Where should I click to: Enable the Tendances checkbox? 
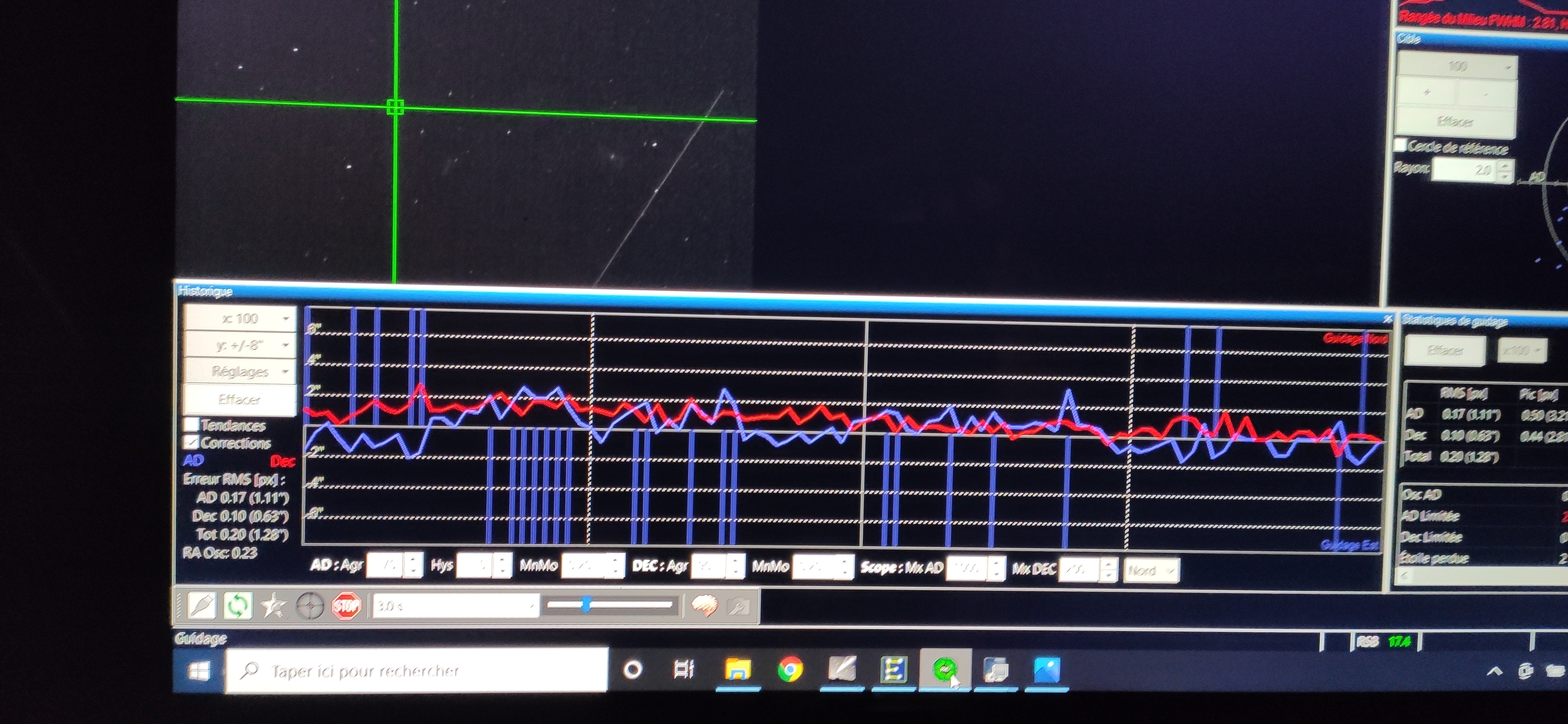(x=192, y=424)
